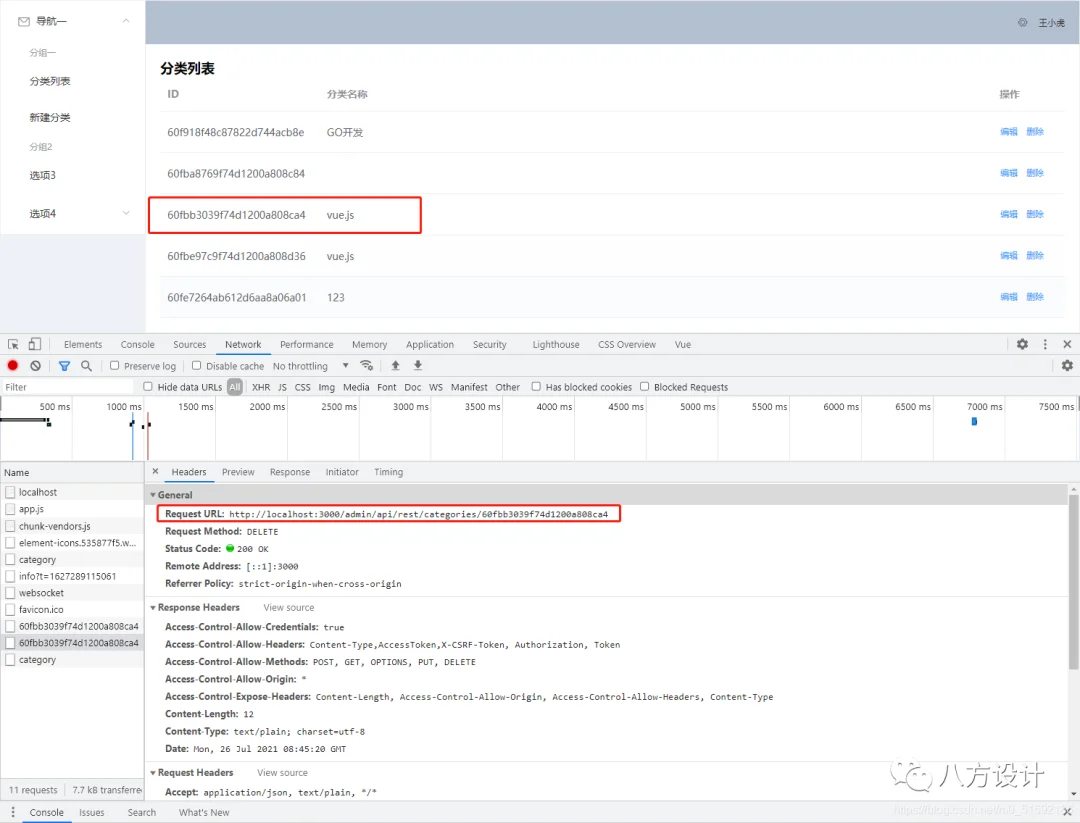Image resolution: width=1080 pixels, height=823 pixels.
Task: Open the Vue devtools tab
Action: [x=683, y=344]
